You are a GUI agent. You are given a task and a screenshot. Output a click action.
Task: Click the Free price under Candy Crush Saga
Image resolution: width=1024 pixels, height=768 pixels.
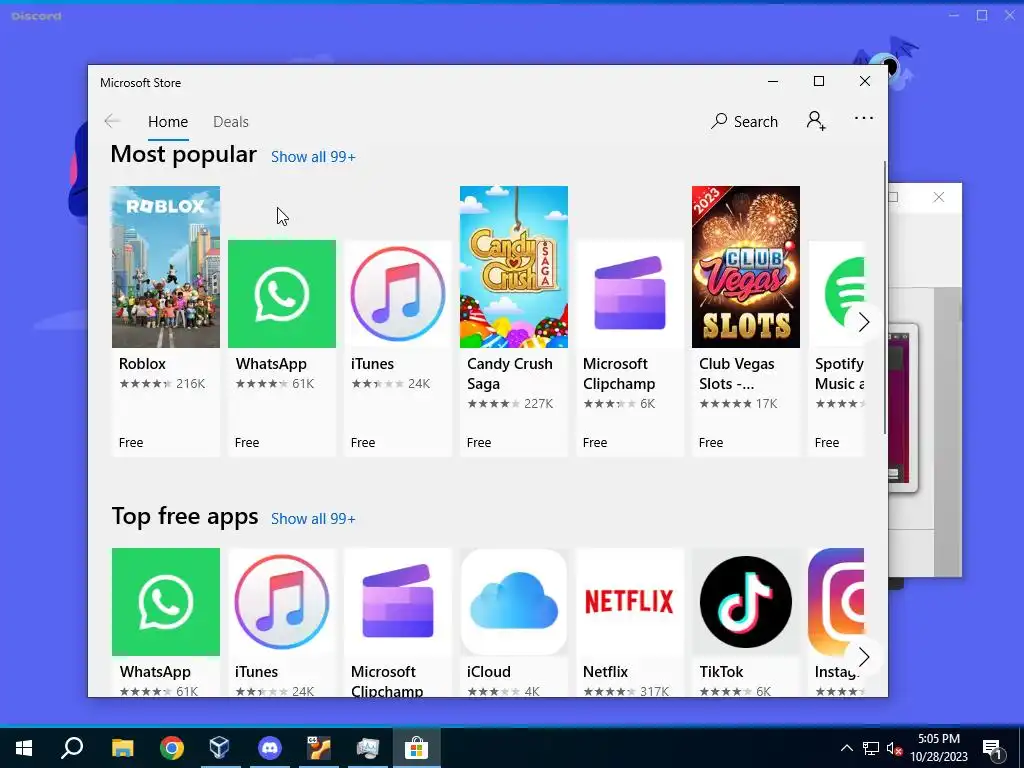[479, 443]
